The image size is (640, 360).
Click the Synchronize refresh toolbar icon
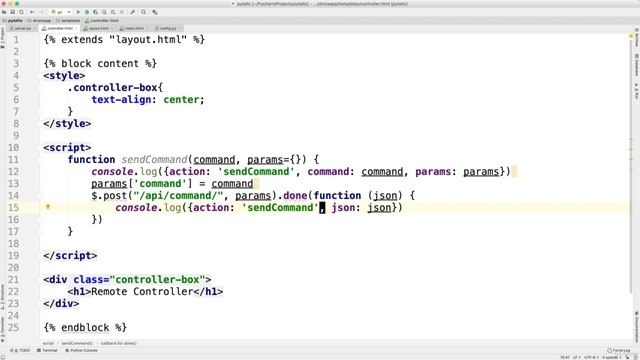[21, 12]
